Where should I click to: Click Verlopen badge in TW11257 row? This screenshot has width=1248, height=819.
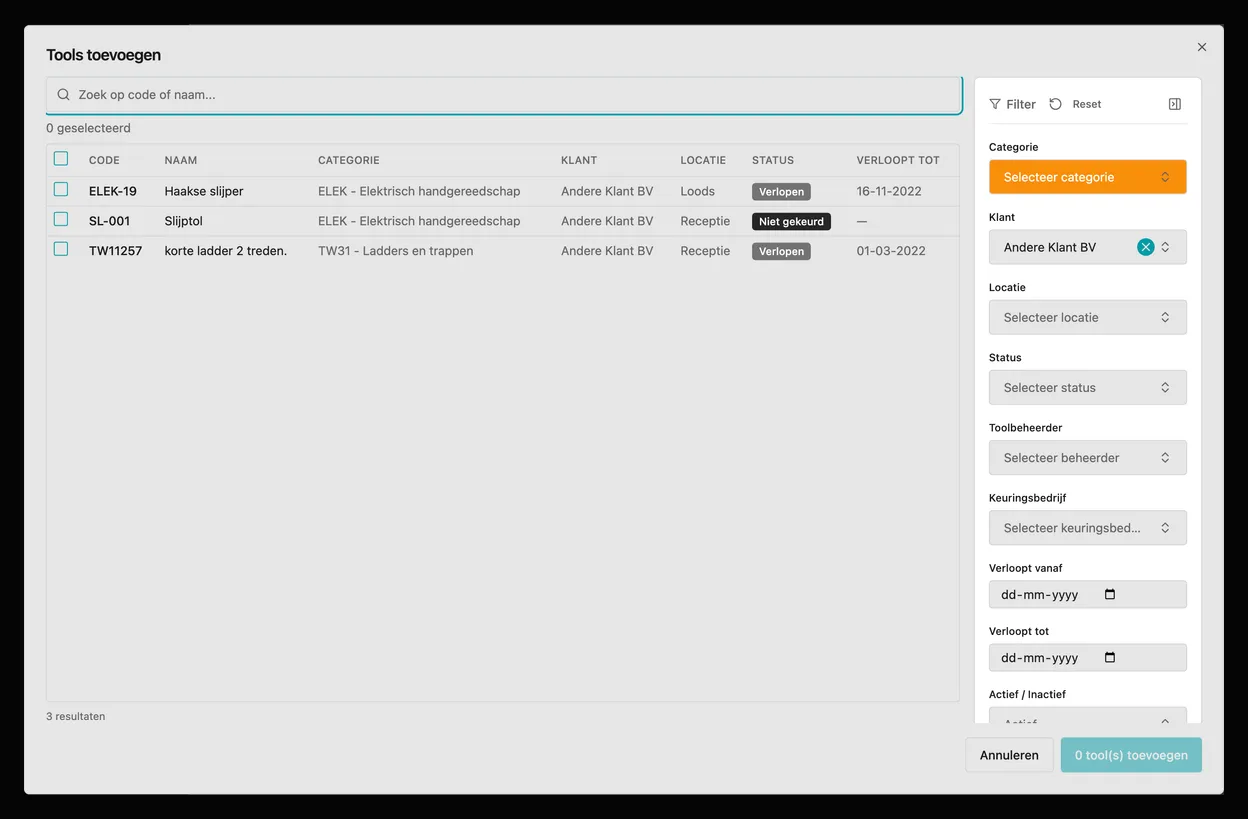(x=781, y=252)
